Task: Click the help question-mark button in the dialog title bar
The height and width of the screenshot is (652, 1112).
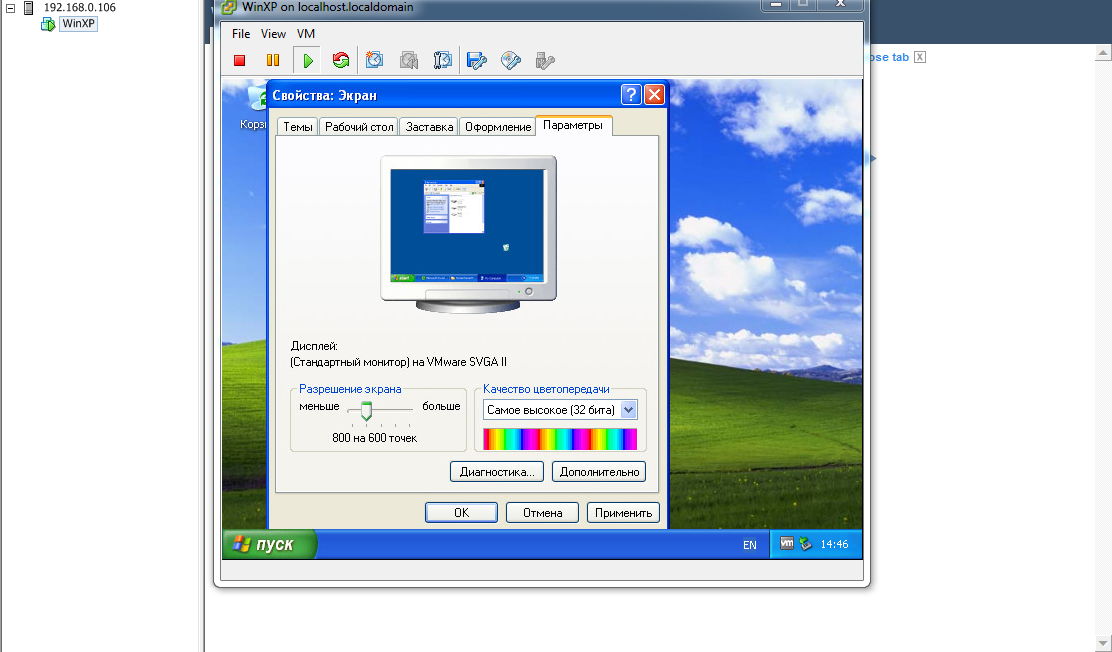Action: tap(631, 94)
